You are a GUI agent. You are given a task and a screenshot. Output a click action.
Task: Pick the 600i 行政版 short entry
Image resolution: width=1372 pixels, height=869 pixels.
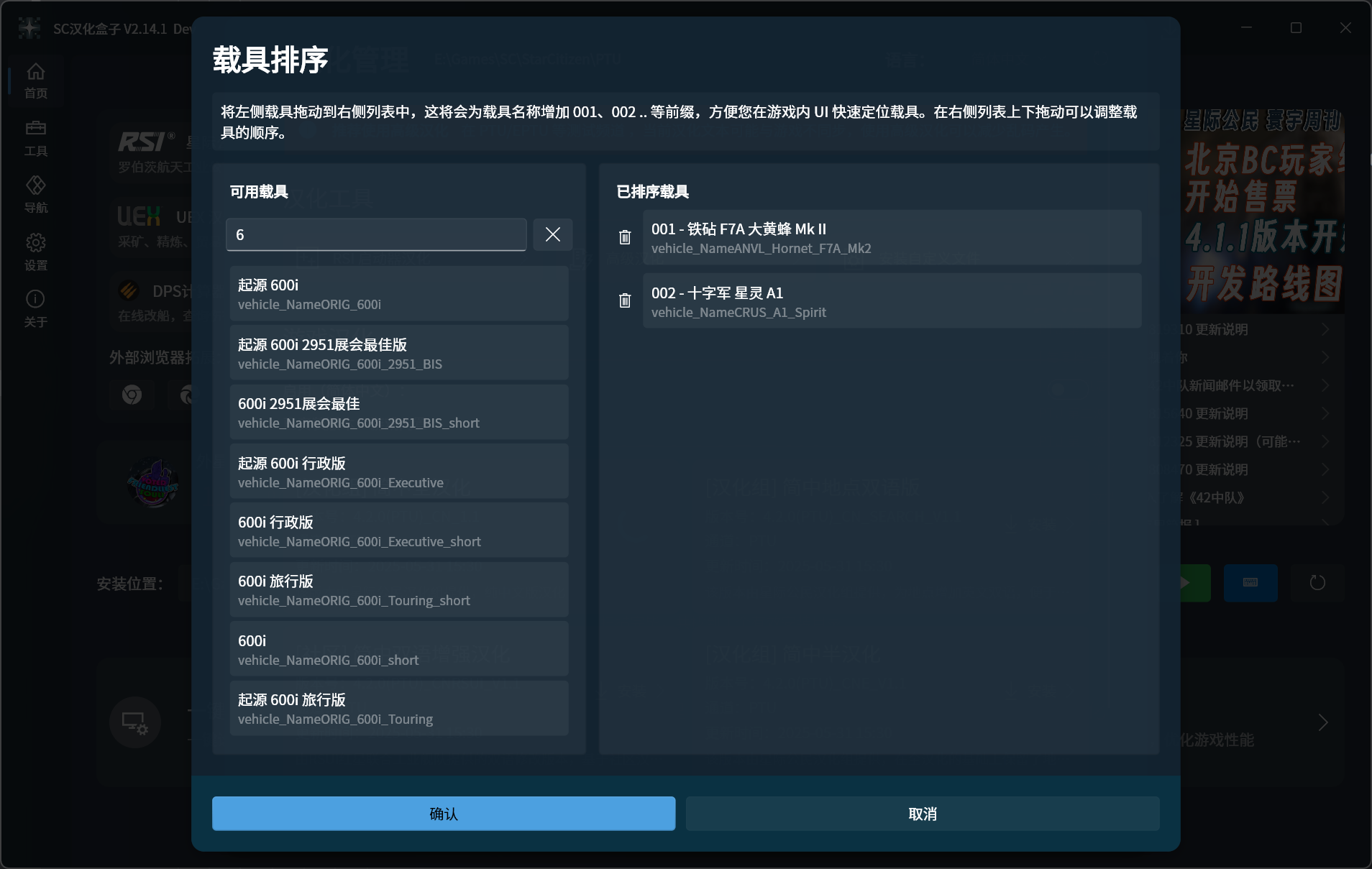399,530
